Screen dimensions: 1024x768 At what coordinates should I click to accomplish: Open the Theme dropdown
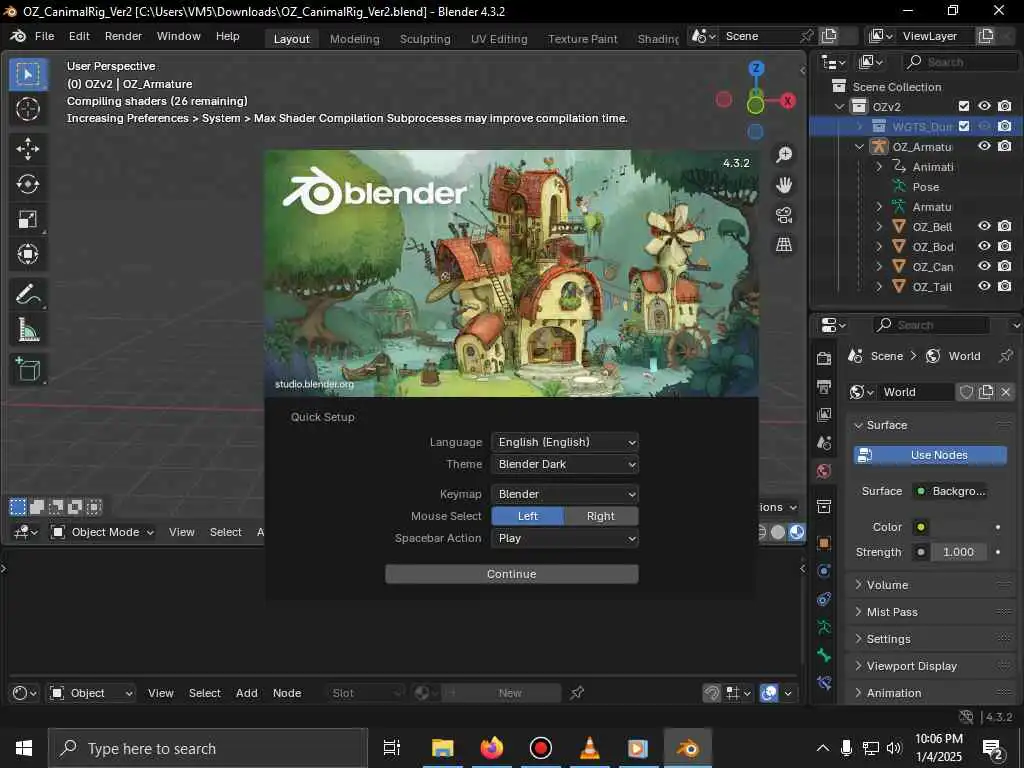pyautogui.click(x=565, y=464)
